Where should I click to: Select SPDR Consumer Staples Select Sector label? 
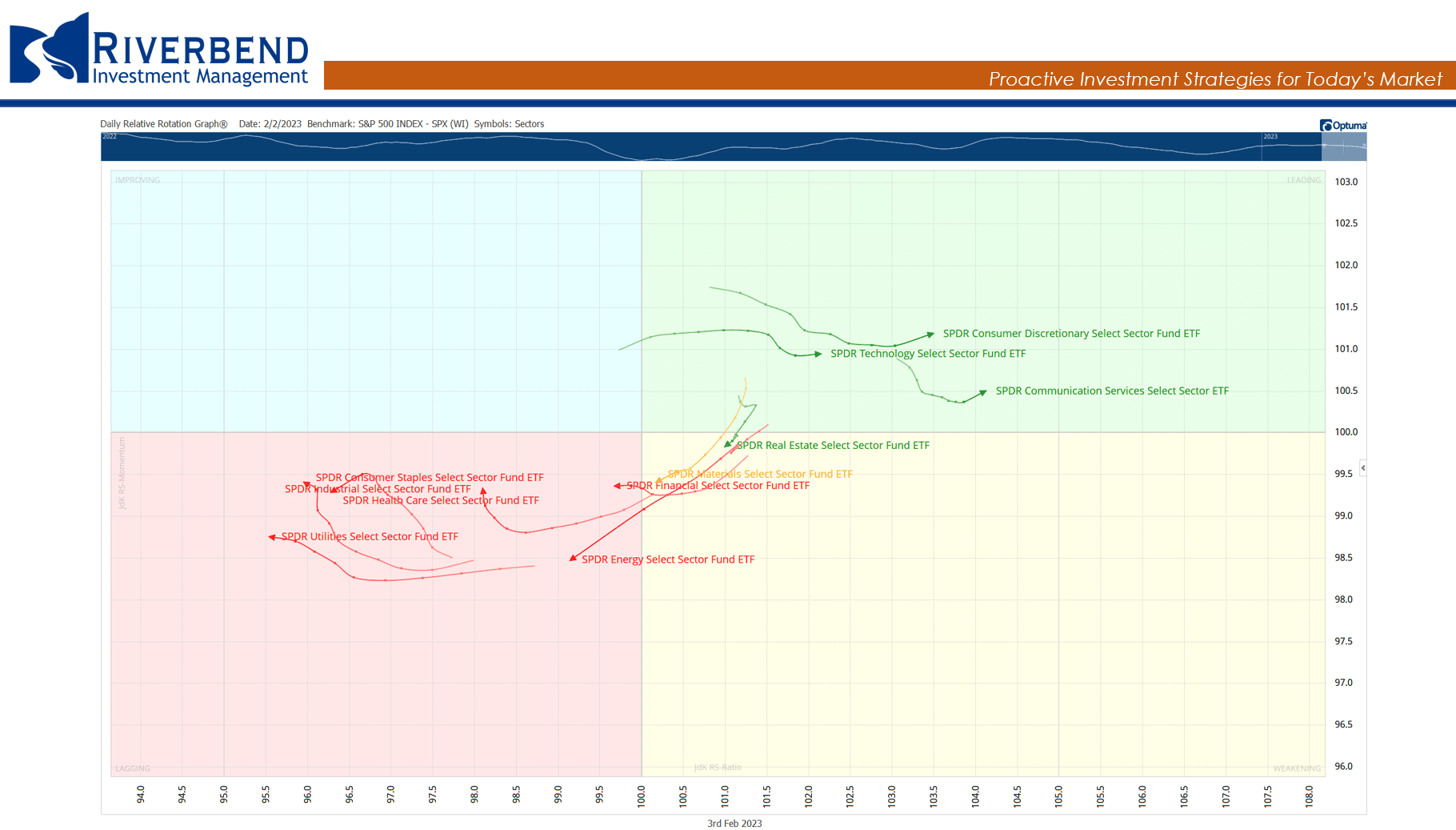pyautogui.click(x=430, y=478)
